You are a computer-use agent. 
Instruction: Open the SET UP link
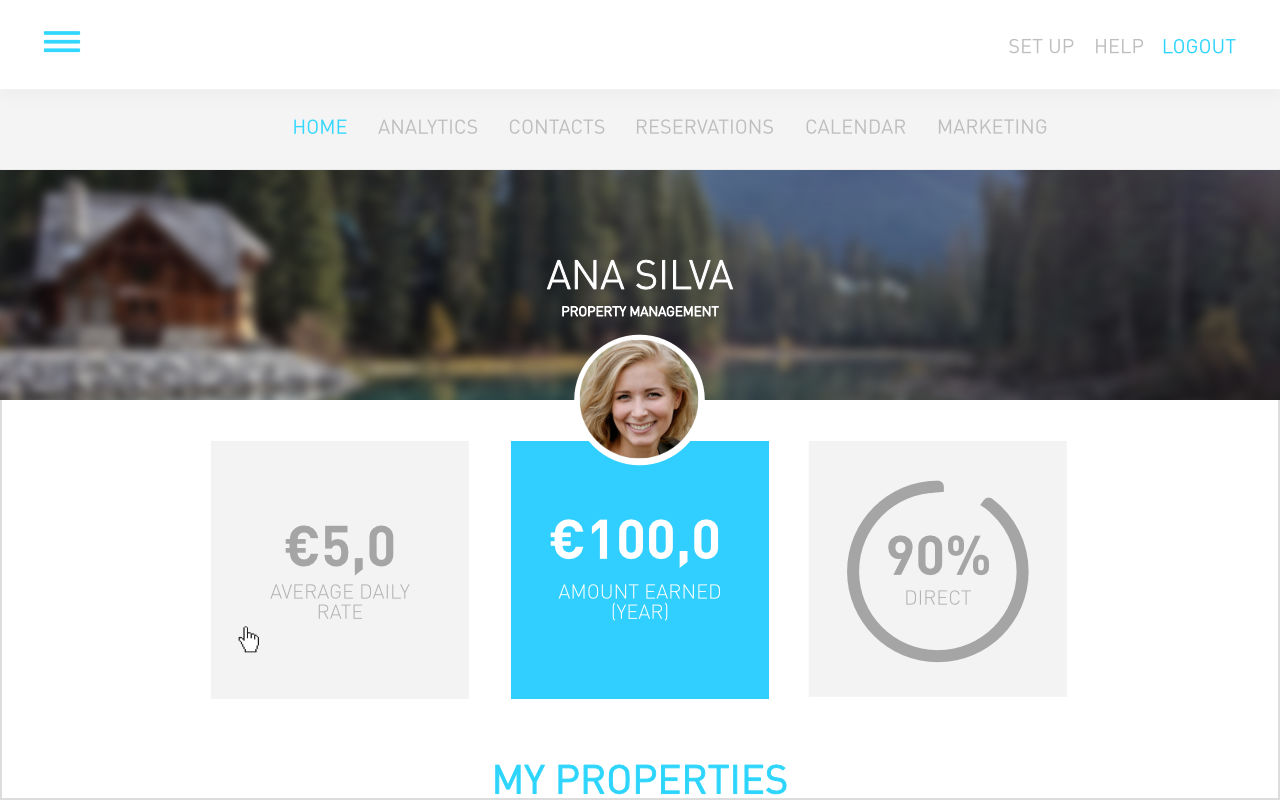(x=1041, y=47)
